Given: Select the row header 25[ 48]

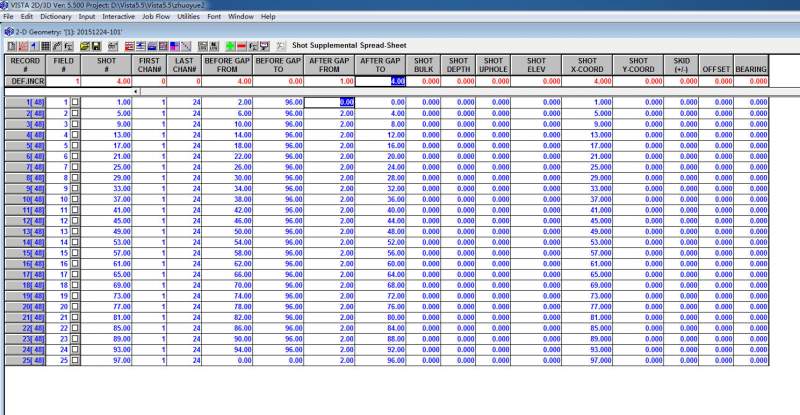Looking at the screenshot, I should (x=25, y=360).
